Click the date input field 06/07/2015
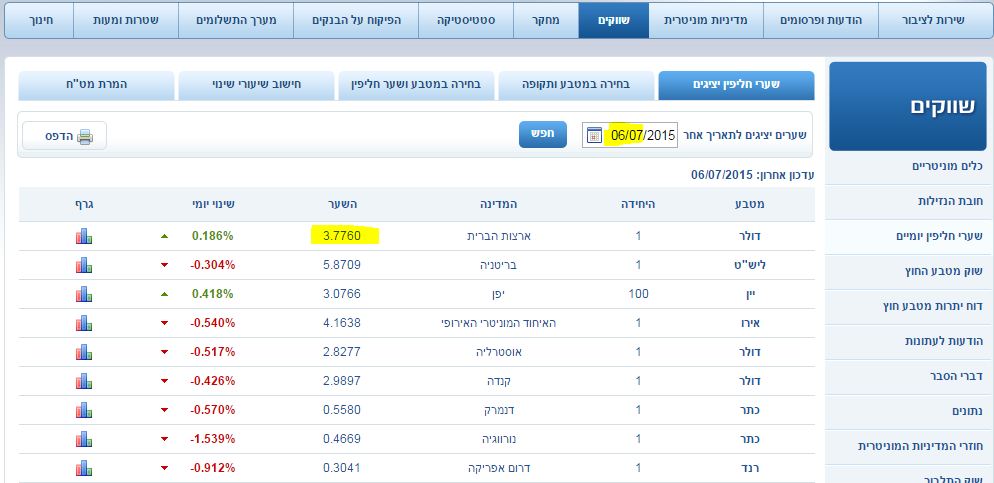Image resolution: width=994 pixels, height=483 pixels. [x=643, y=135]
